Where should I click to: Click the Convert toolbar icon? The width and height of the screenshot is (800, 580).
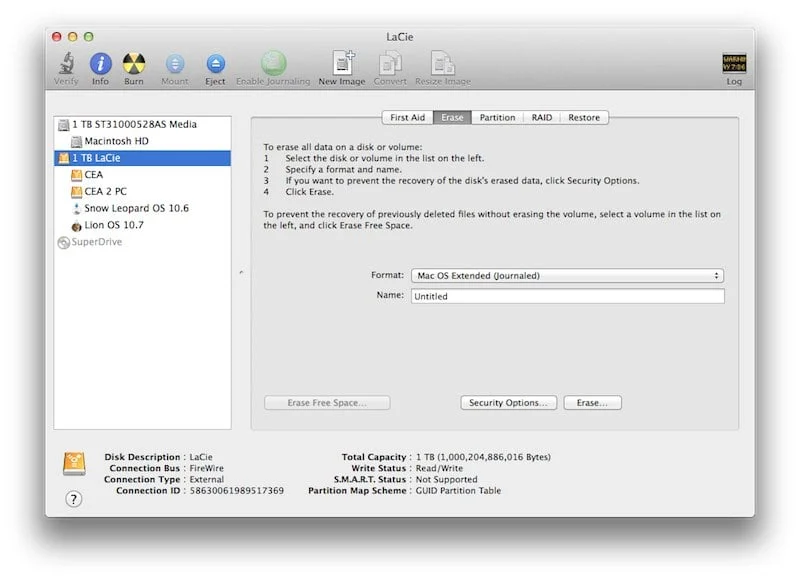[x=390, y=64]
